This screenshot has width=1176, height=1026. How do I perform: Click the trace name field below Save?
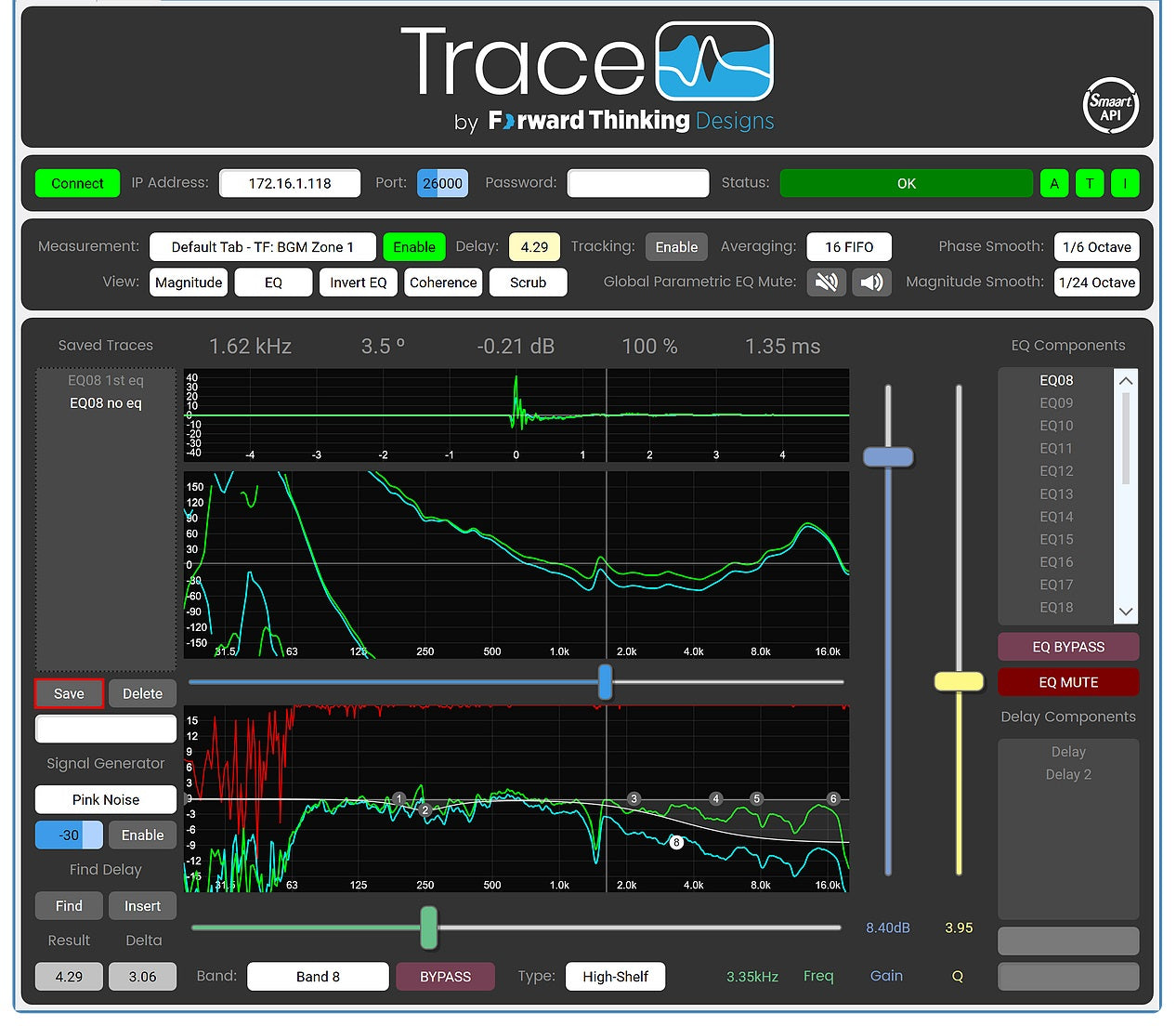point(106,729)
